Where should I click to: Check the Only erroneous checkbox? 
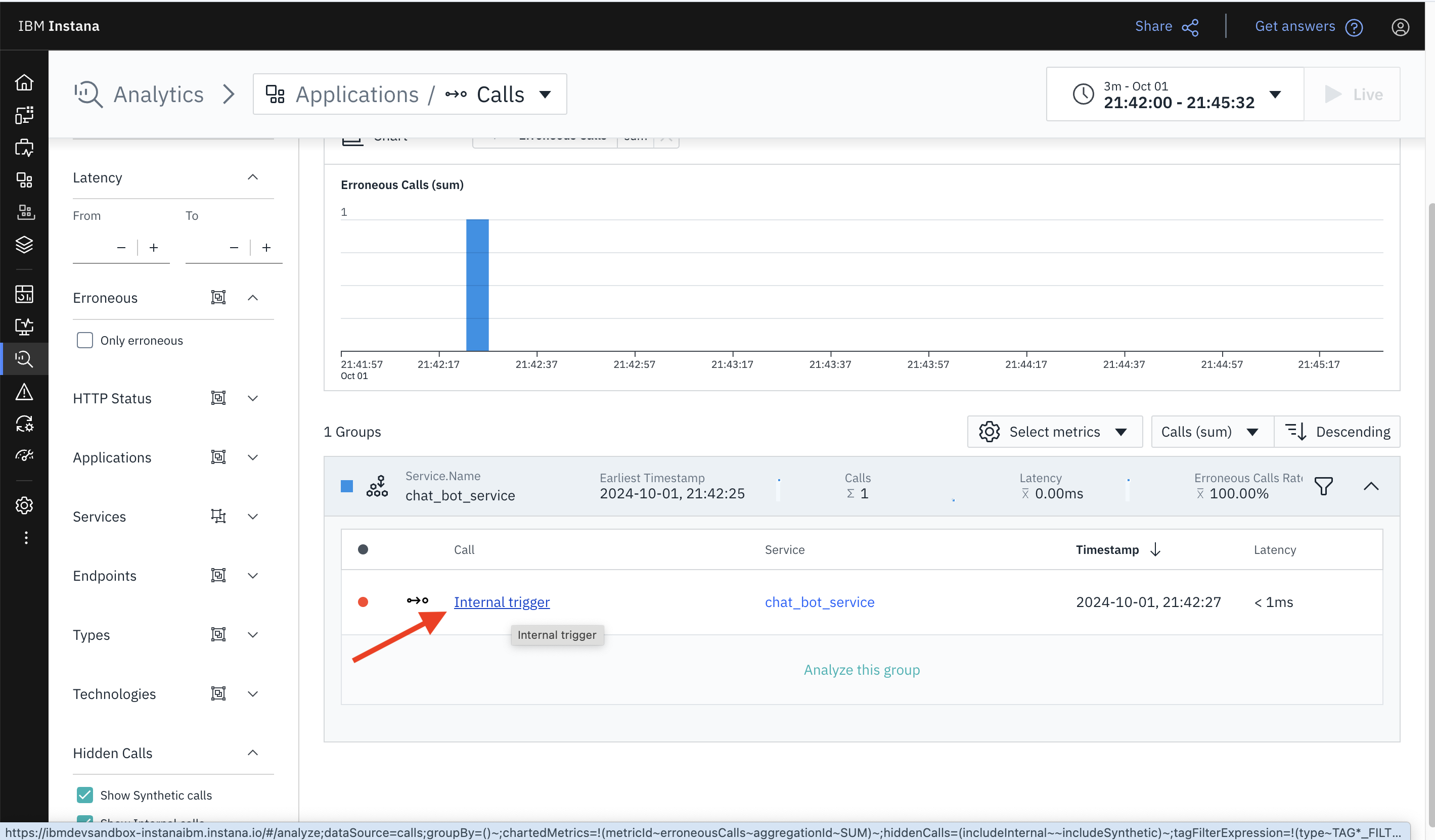[84, 340]
